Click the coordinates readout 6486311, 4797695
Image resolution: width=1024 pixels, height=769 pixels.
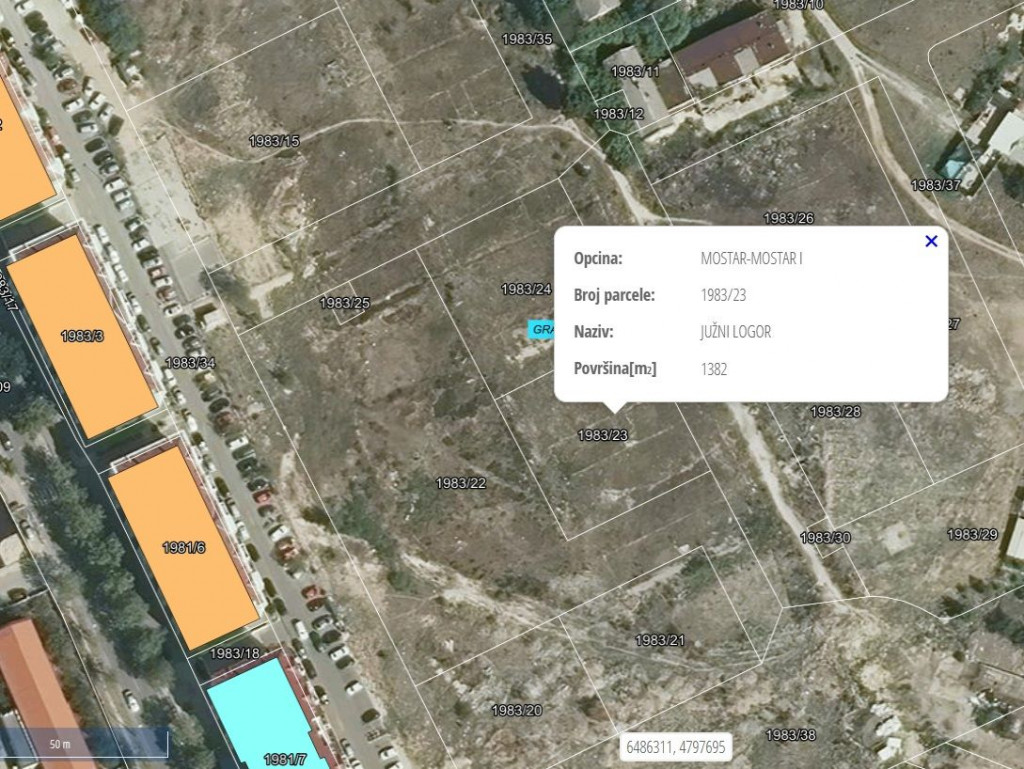[x=676, y=747]
